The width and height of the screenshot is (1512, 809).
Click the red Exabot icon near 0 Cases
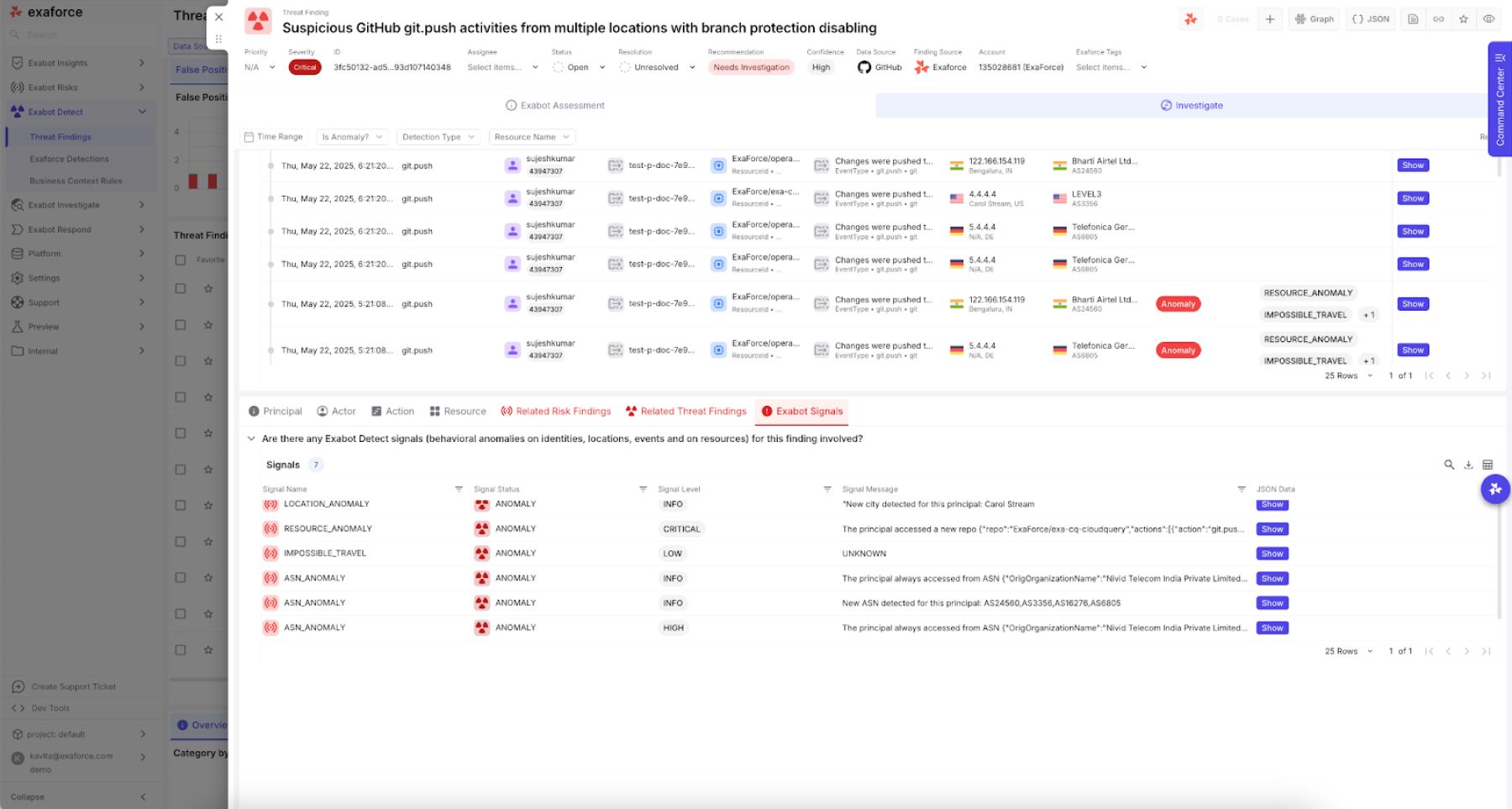coord(1190,18)
